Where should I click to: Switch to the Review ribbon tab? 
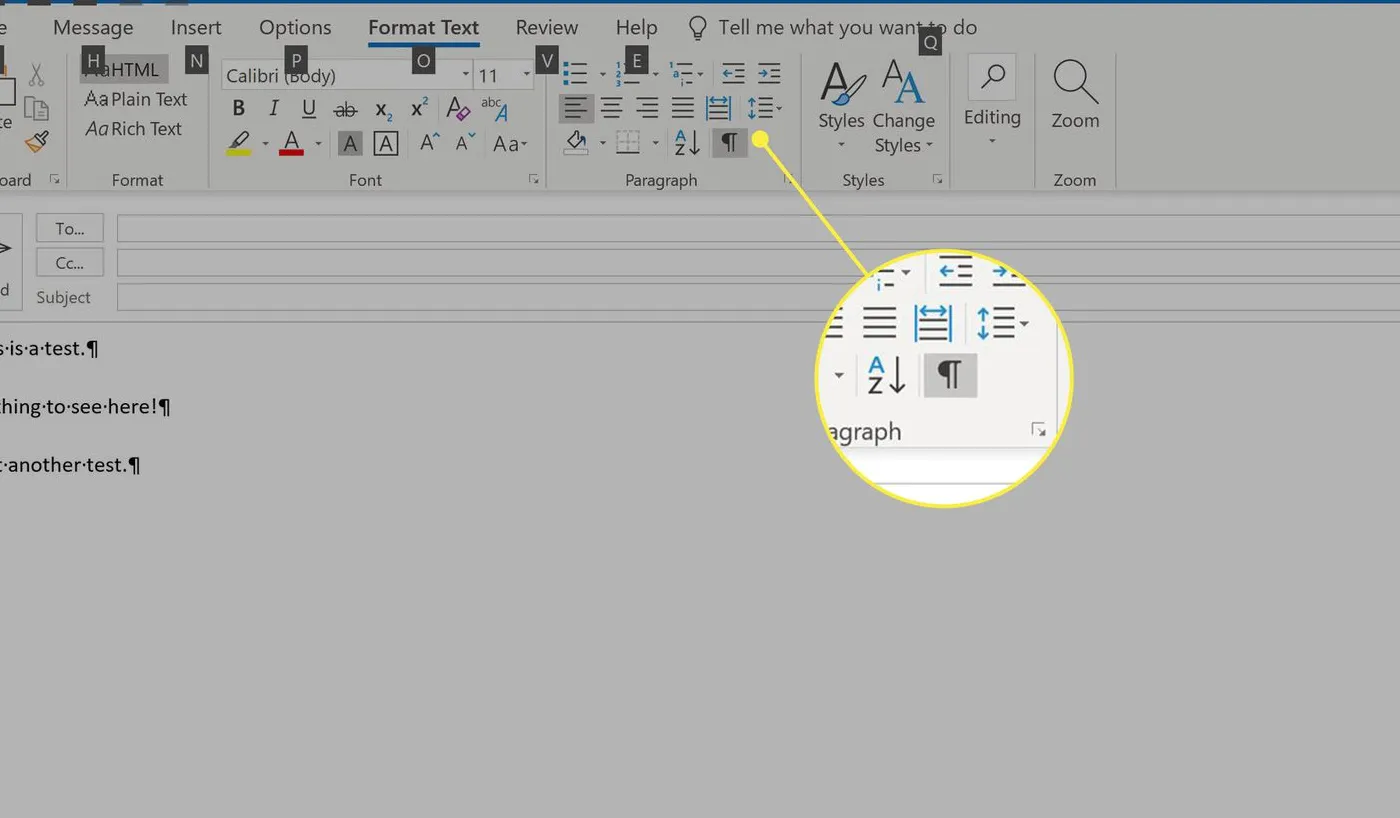click(546, 27)
